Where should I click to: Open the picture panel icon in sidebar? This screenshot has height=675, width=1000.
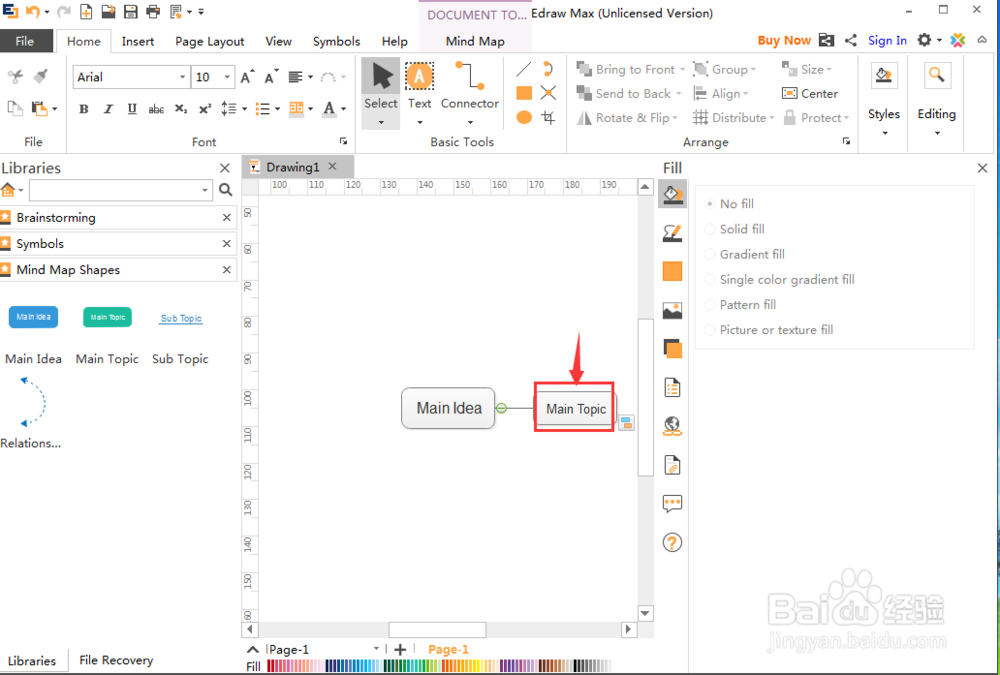point(673,311)
